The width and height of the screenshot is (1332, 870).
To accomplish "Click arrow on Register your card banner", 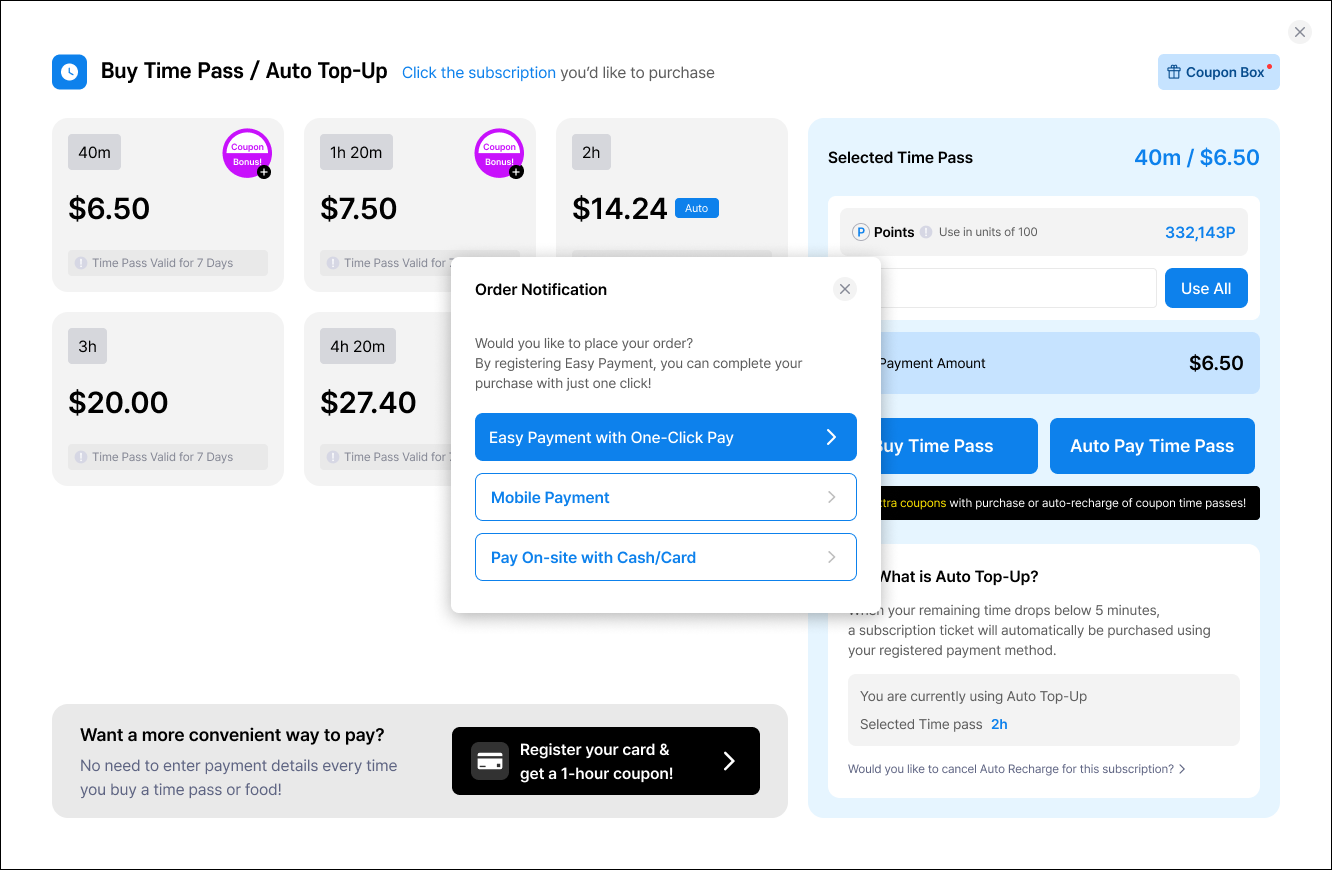I will pos(729,761).
